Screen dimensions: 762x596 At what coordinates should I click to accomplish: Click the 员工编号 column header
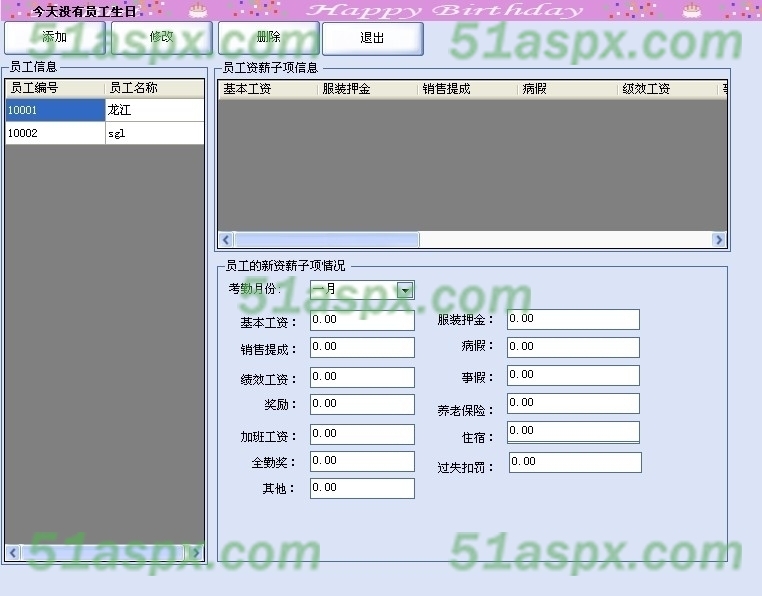pyautogui.click(x=55, y=88)
